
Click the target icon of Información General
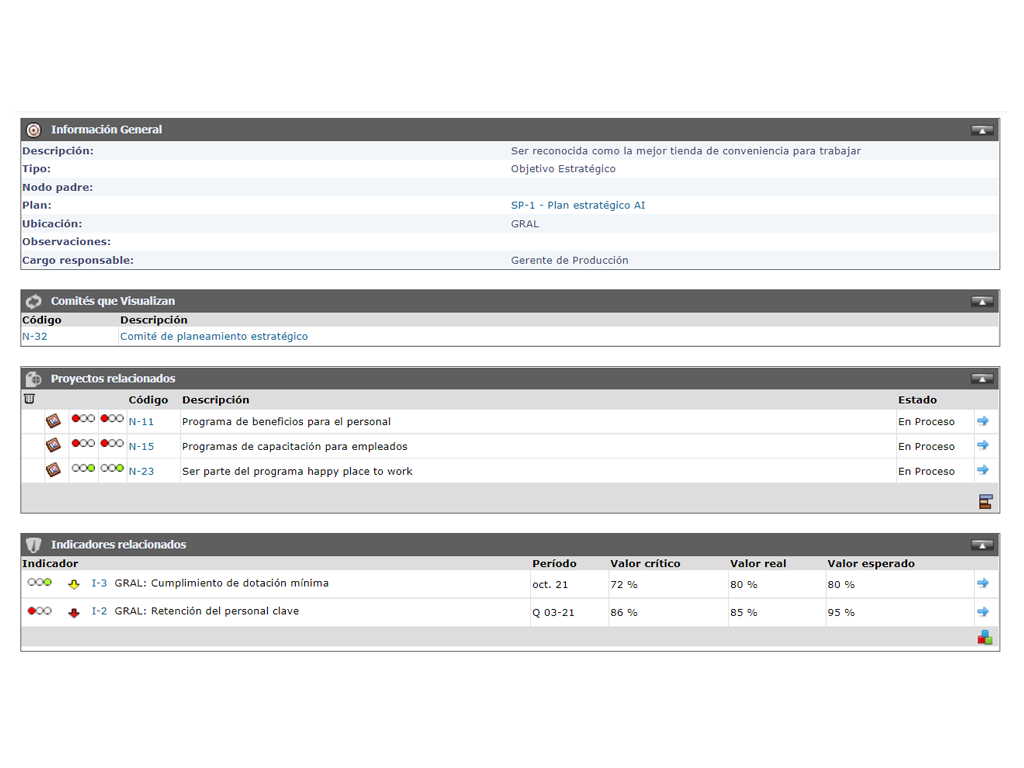(x=33, y=130)
